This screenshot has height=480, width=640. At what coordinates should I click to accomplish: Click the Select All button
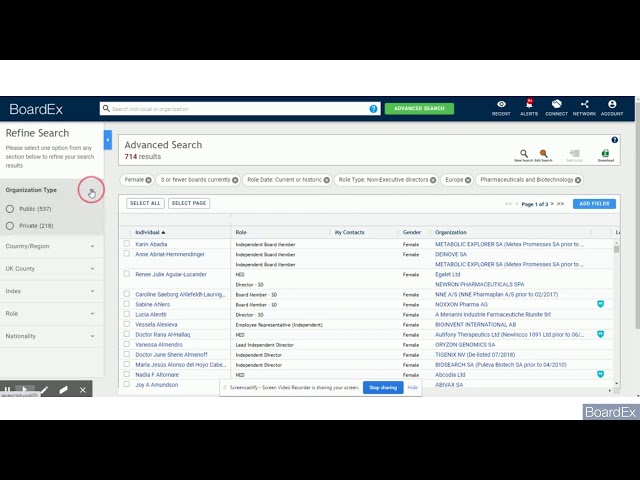(145, 203)
